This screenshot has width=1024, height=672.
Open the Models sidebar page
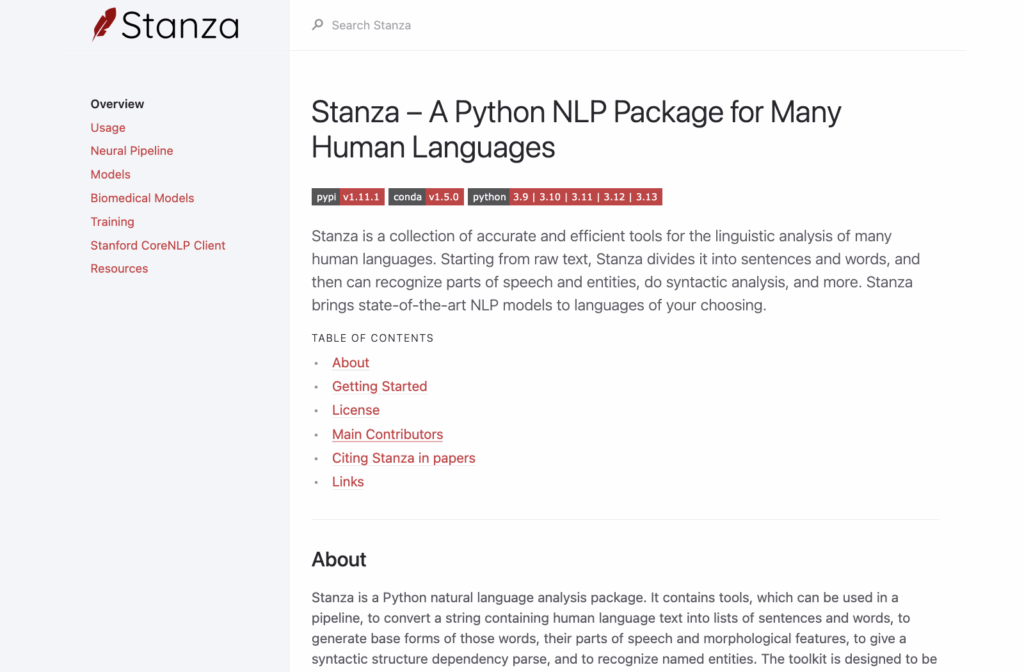click(x=110, y=174)
